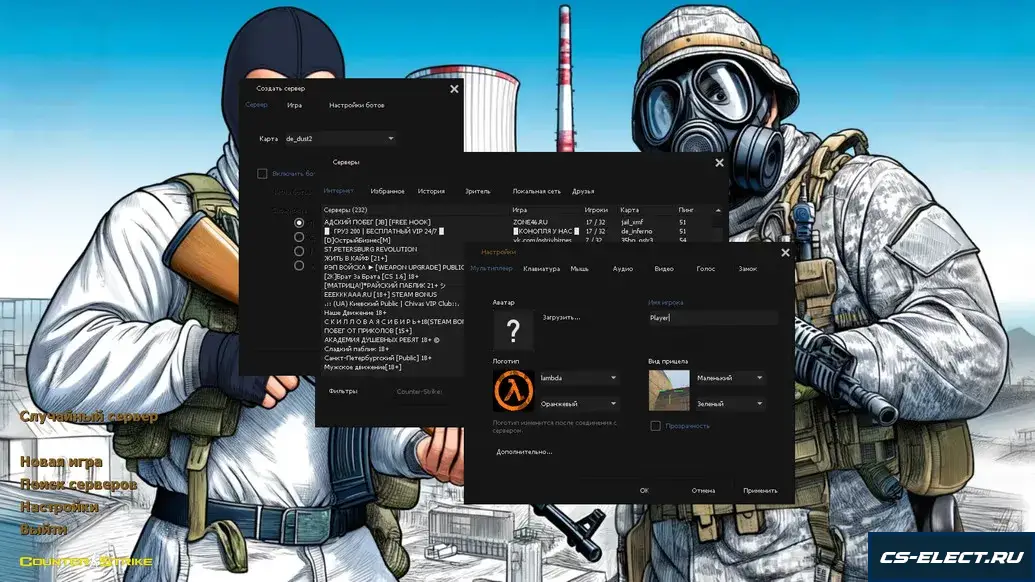The image size is (1035, 582).
Task: Choose Новая игра in main menu
Action: pos(61,462)
